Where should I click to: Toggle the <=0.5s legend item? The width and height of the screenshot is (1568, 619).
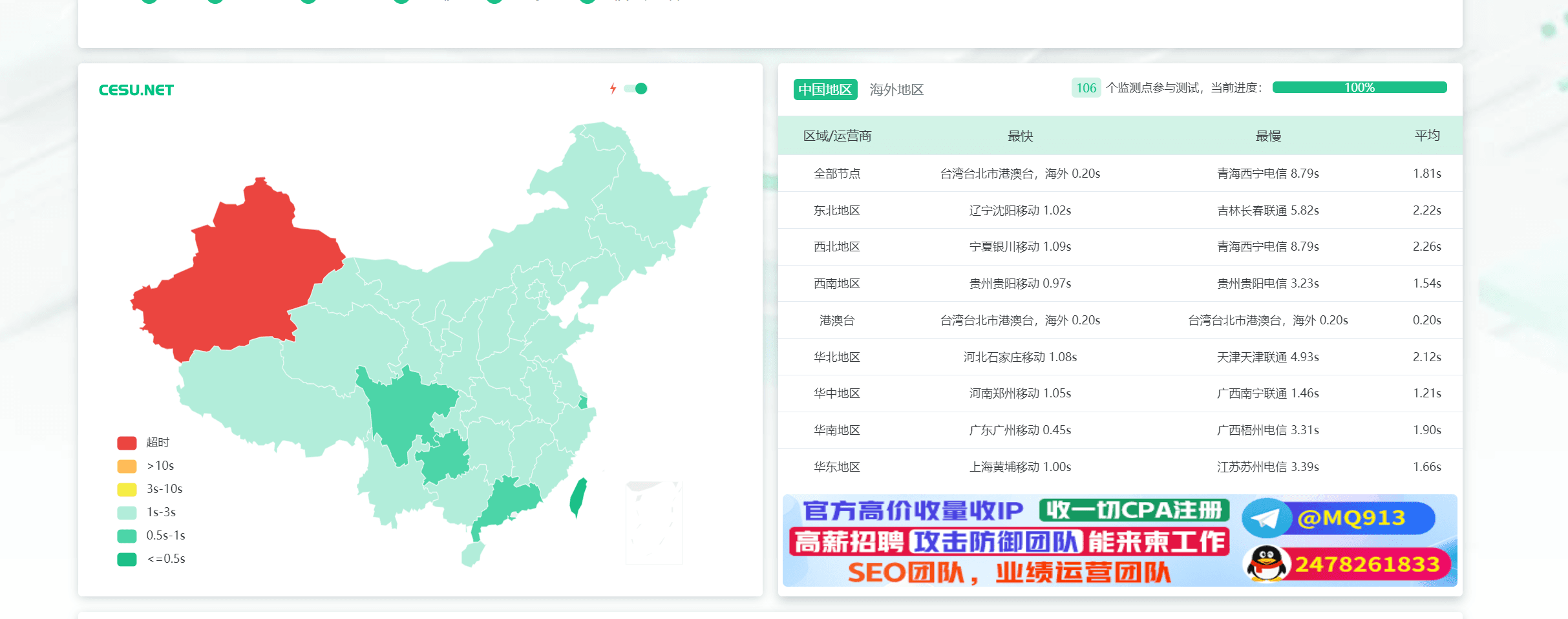pos(151,559)
